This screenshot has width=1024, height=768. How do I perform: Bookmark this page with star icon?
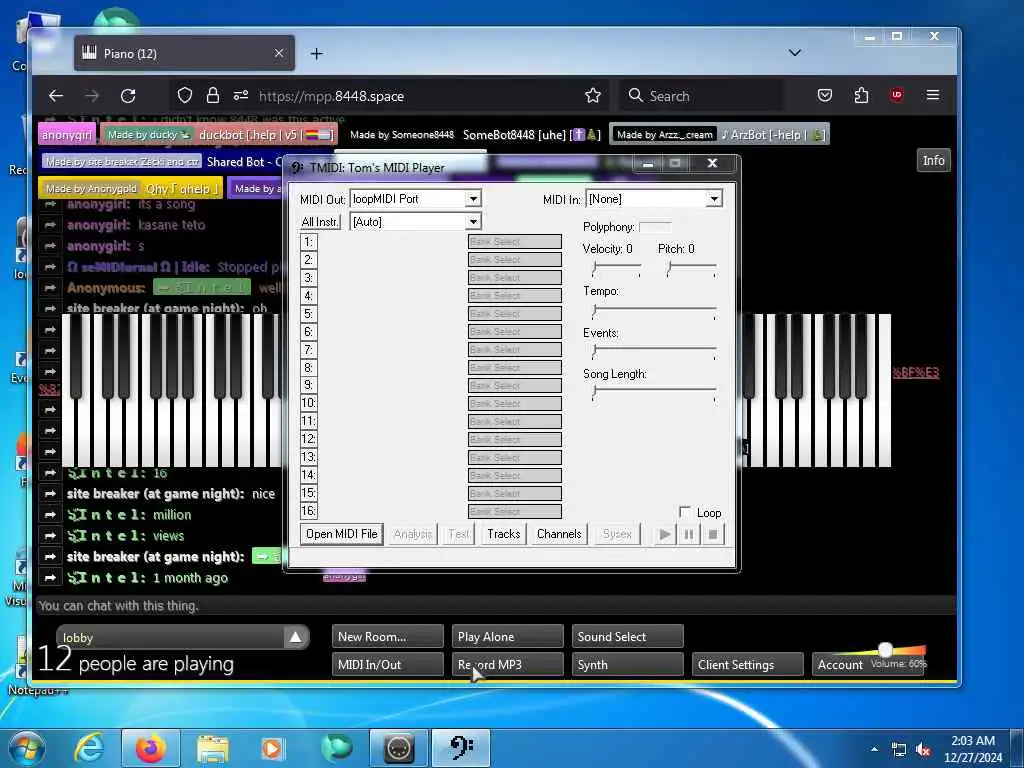[x=593, y=96]
